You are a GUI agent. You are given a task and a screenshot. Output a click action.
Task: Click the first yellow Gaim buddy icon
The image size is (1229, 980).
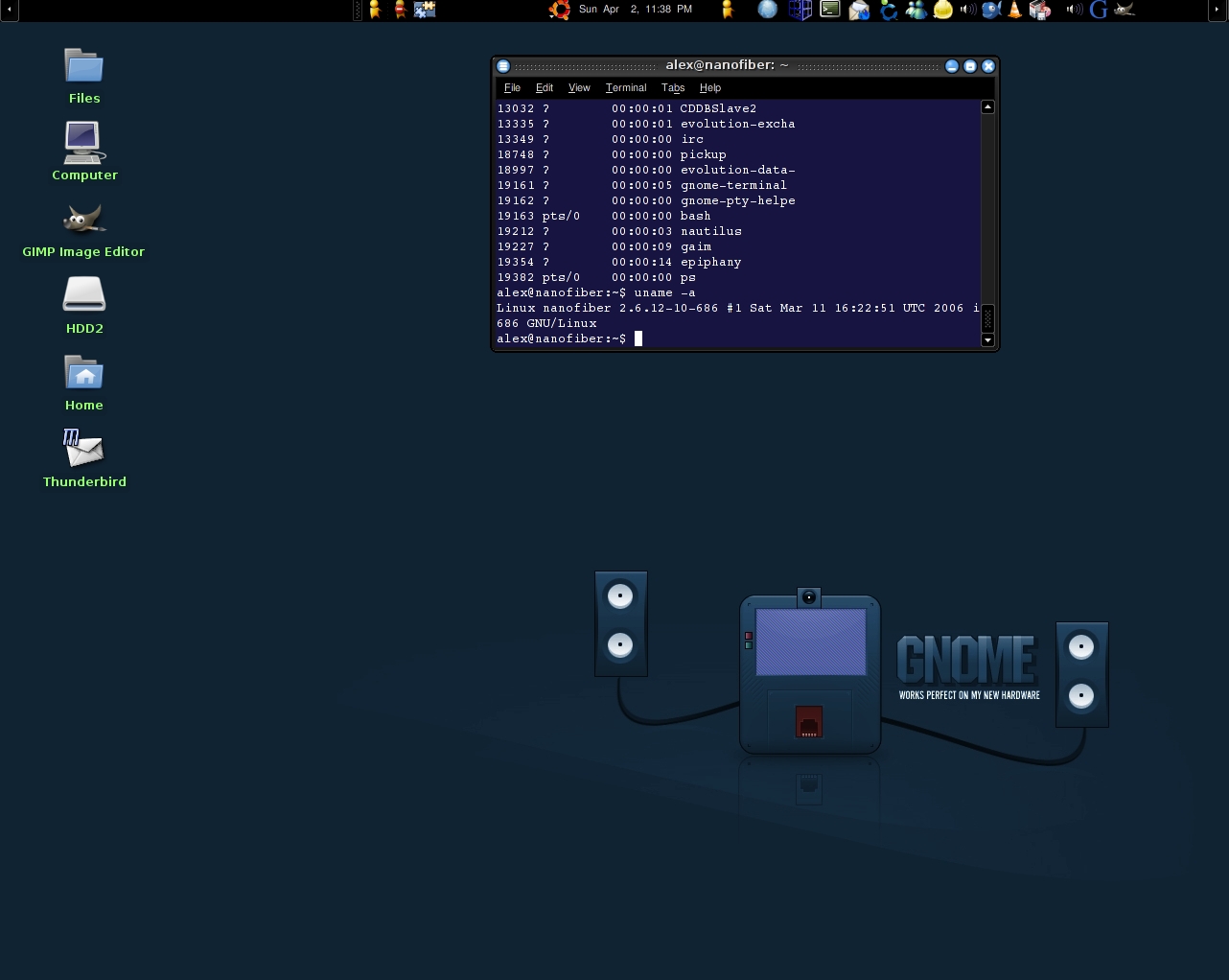[375, 10]
